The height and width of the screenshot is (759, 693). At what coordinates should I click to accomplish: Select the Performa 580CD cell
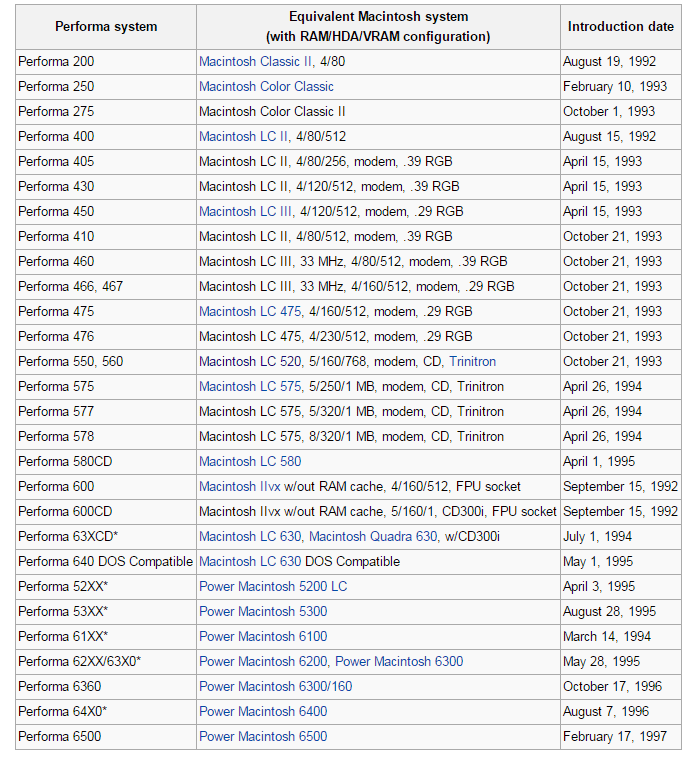106,462
